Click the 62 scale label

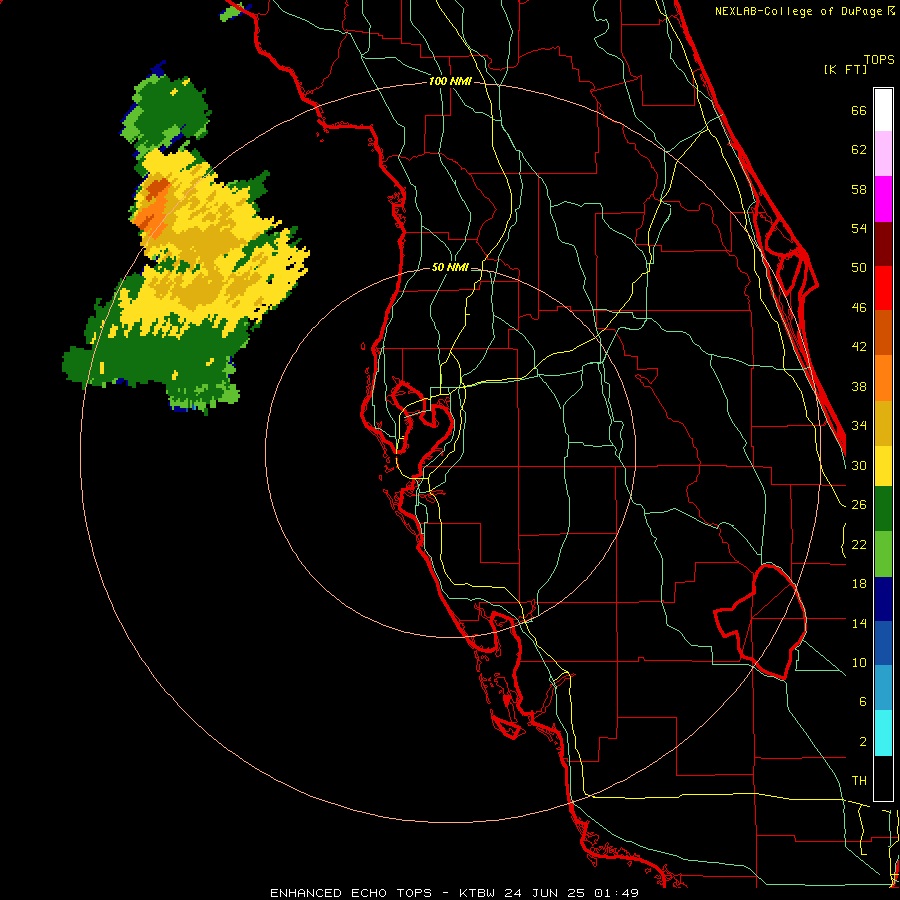click(859, 150)
